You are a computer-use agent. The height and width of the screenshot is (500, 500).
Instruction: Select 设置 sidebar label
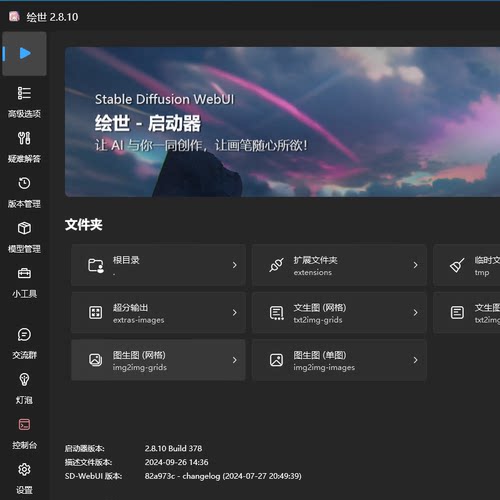[x=24, y=490]
